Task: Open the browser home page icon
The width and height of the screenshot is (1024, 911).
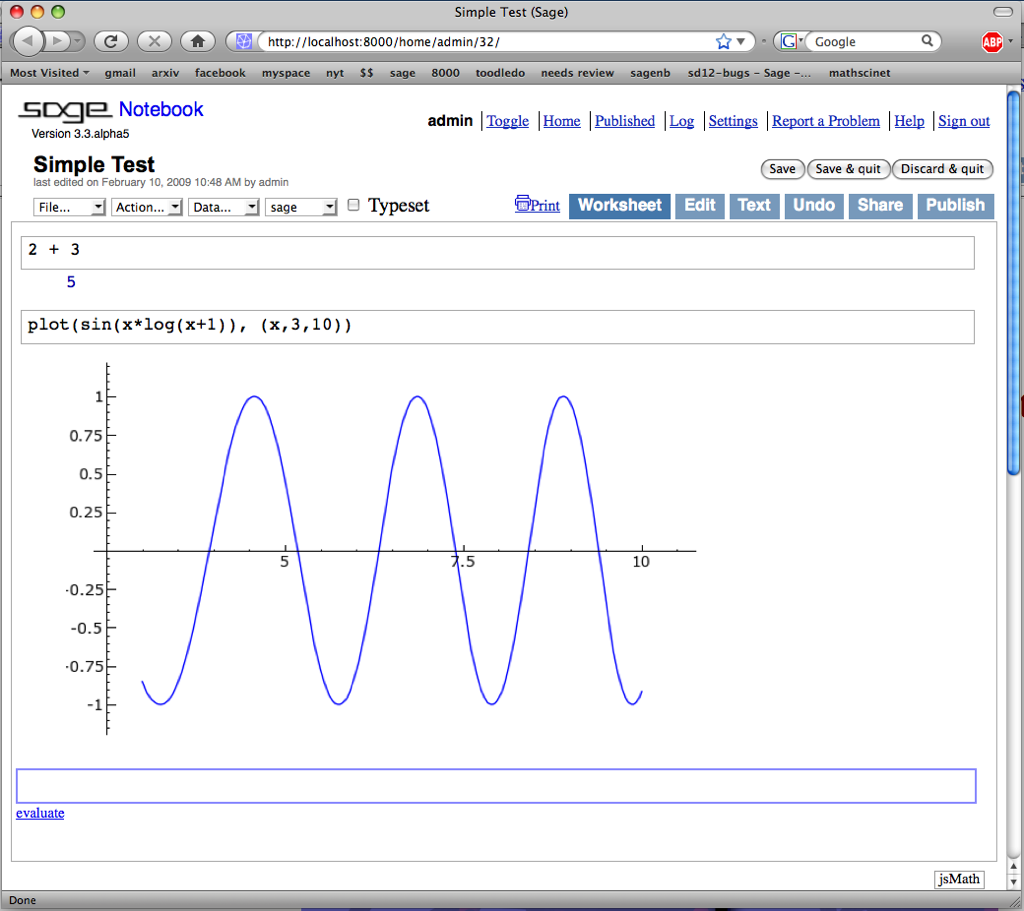Action: click(x=197, y=41)
